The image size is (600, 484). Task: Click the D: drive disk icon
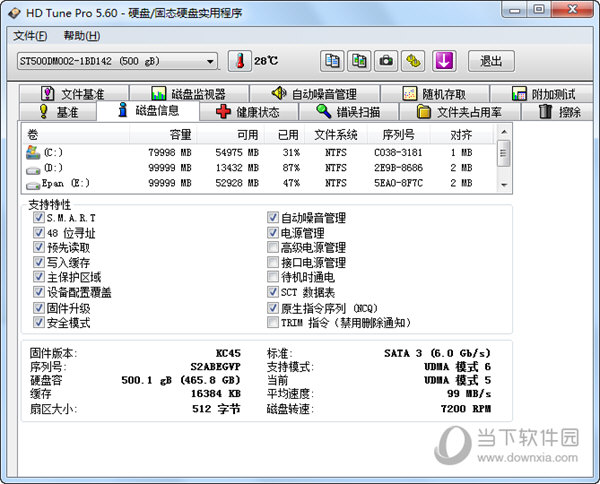[33, 170]
